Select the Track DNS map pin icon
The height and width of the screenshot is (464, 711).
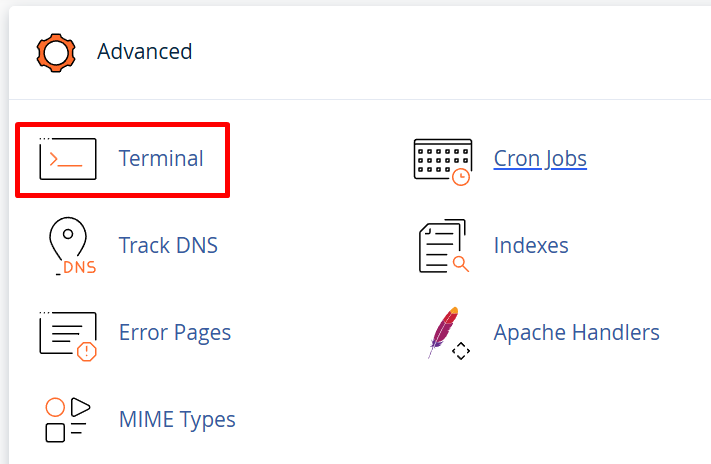(x=72, y=246)
